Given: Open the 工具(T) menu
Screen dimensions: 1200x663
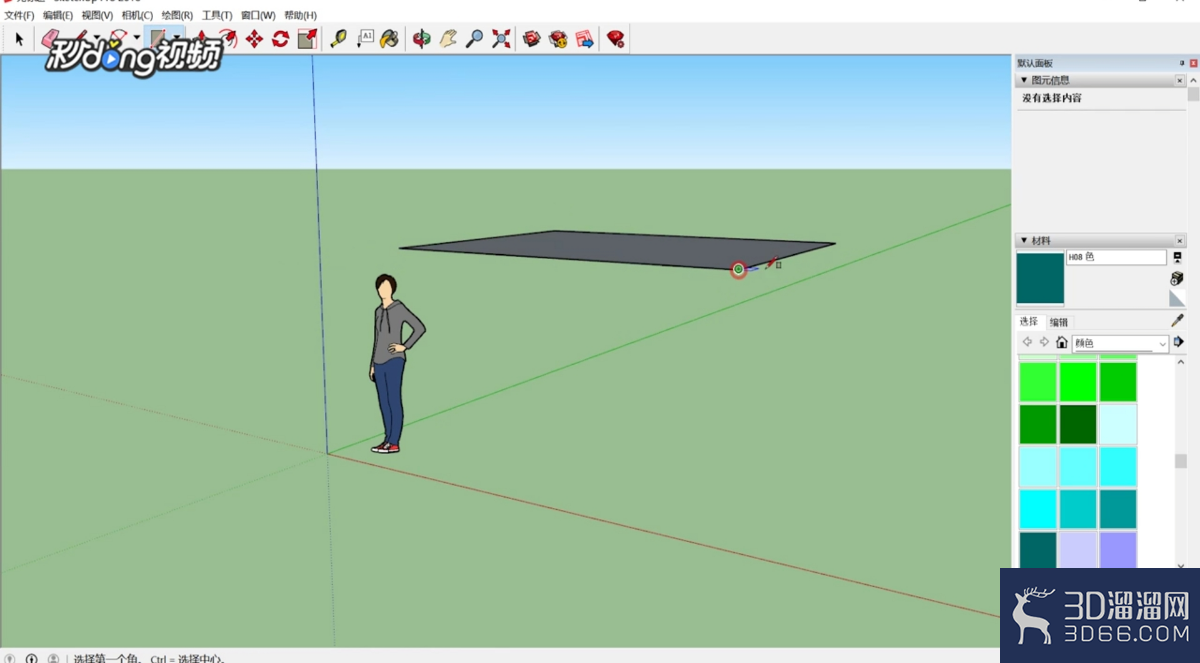Looking at the screenshot, I should click(x=217, y=16).
